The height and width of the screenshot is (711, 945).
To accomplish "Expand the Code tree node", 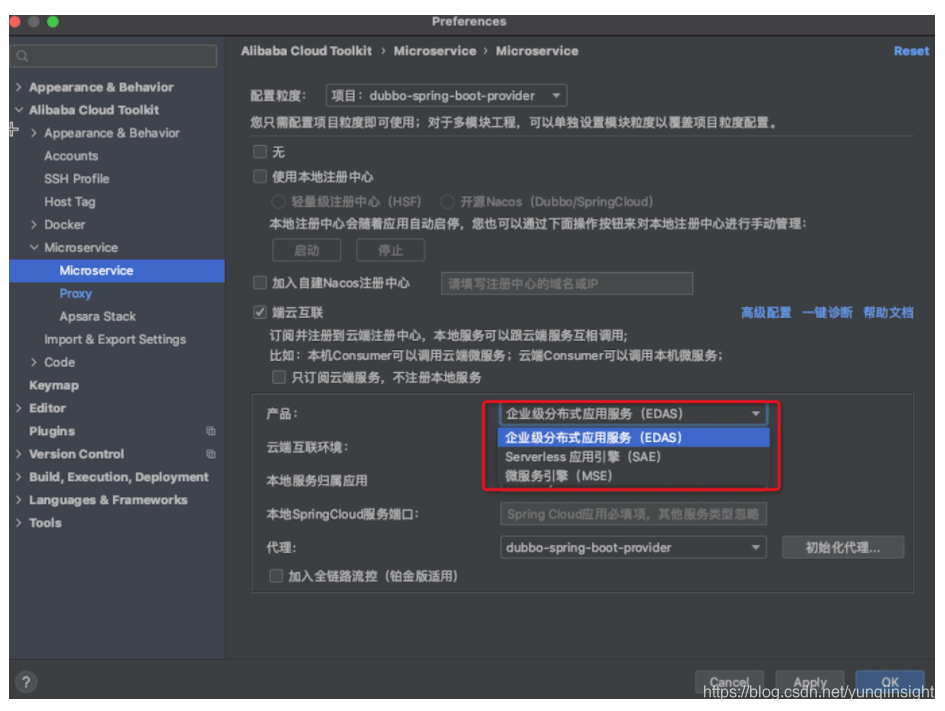I will tap(34, 362).
